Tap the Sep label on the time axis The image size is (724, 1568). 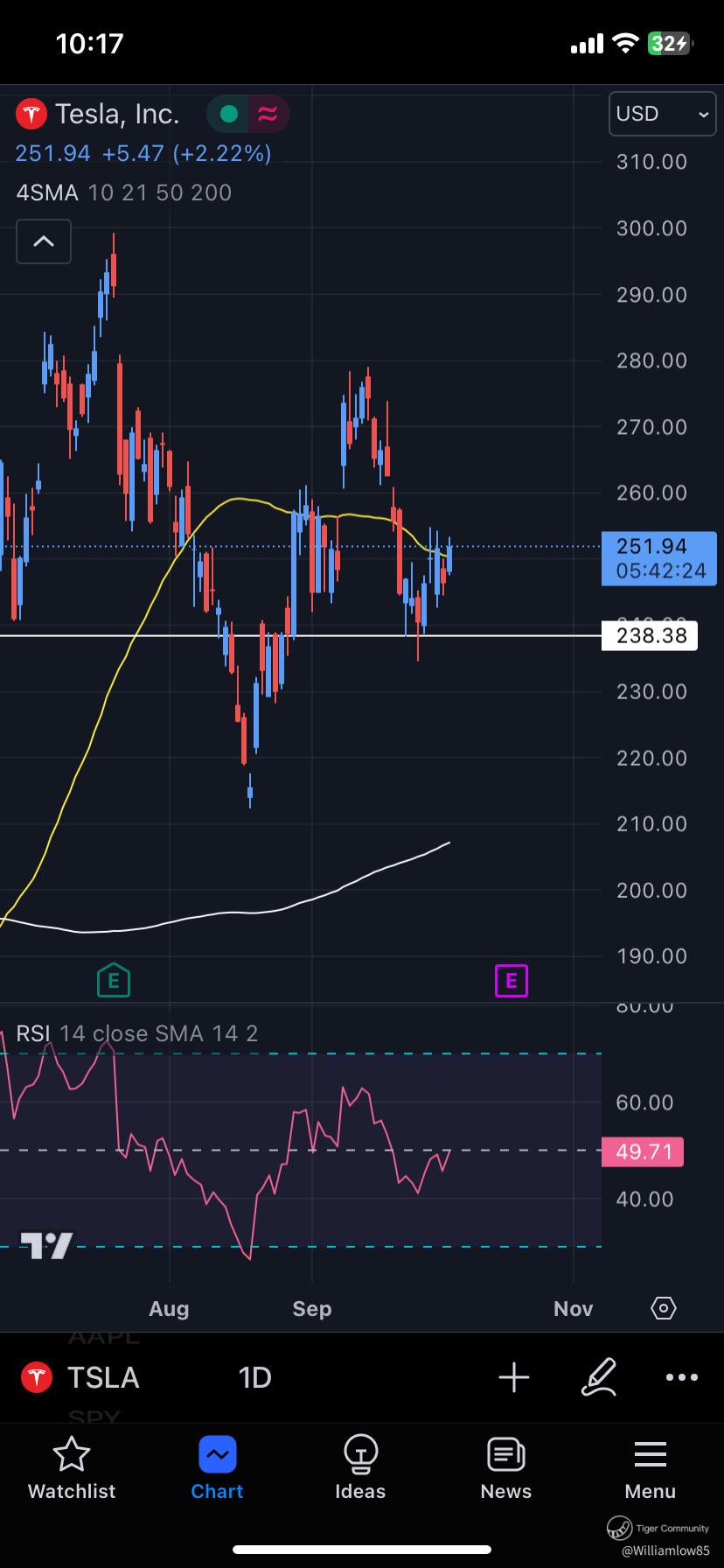coord(312,1308)
